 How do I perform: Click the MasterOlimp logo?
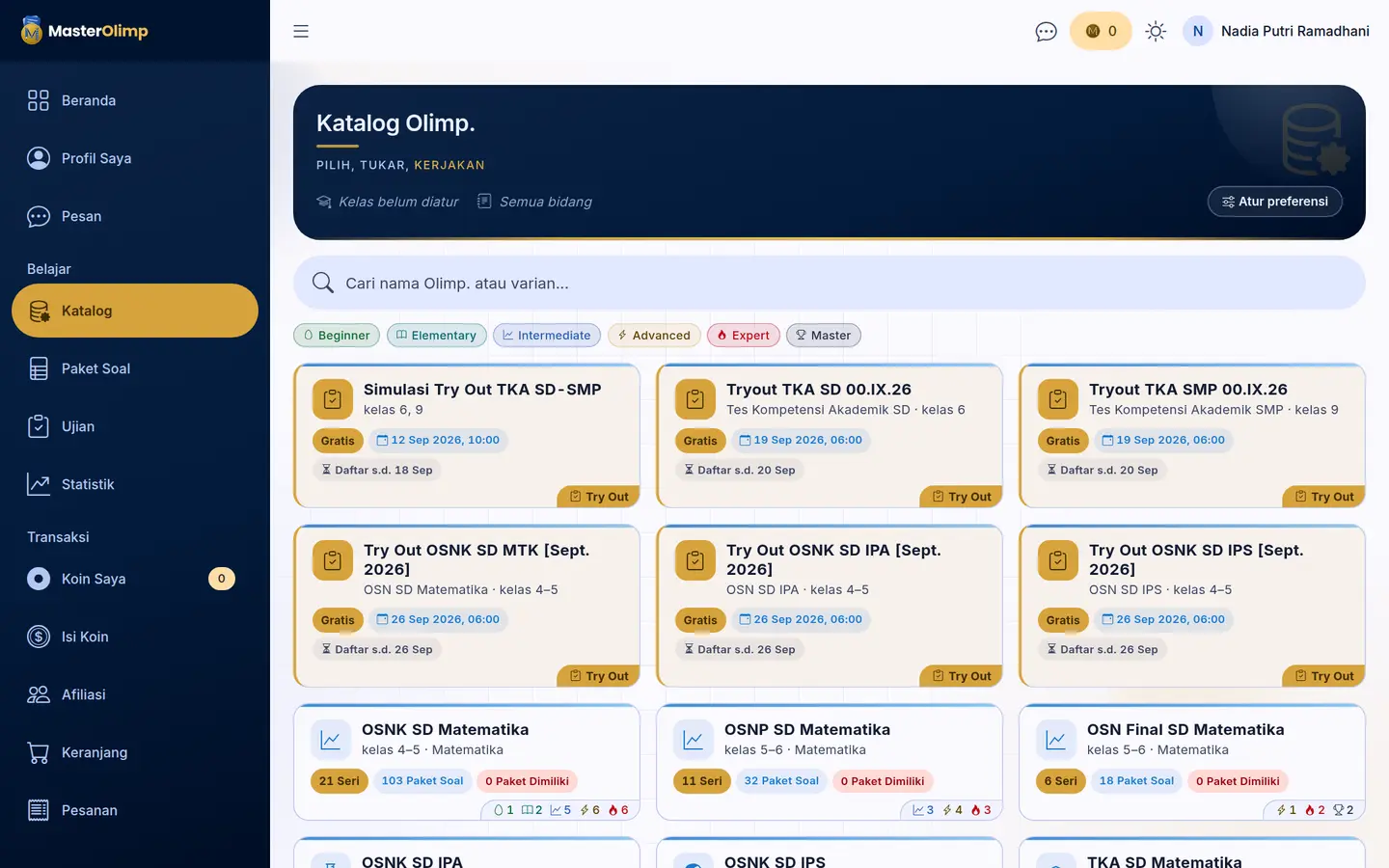(85, 31)
